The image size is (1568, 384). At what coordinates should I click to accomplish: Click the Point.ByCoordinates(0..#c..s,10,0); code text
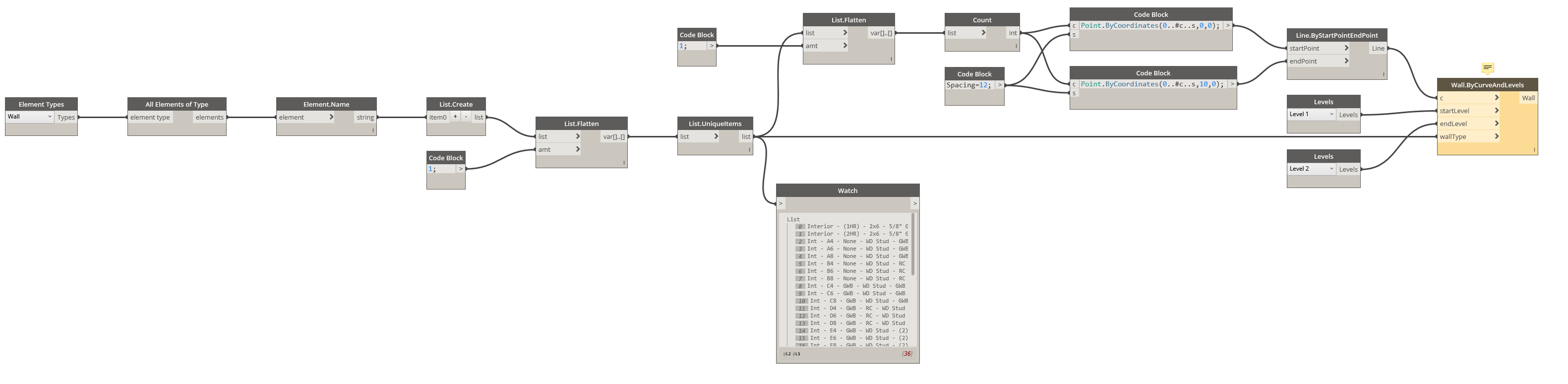(1152, 84)
